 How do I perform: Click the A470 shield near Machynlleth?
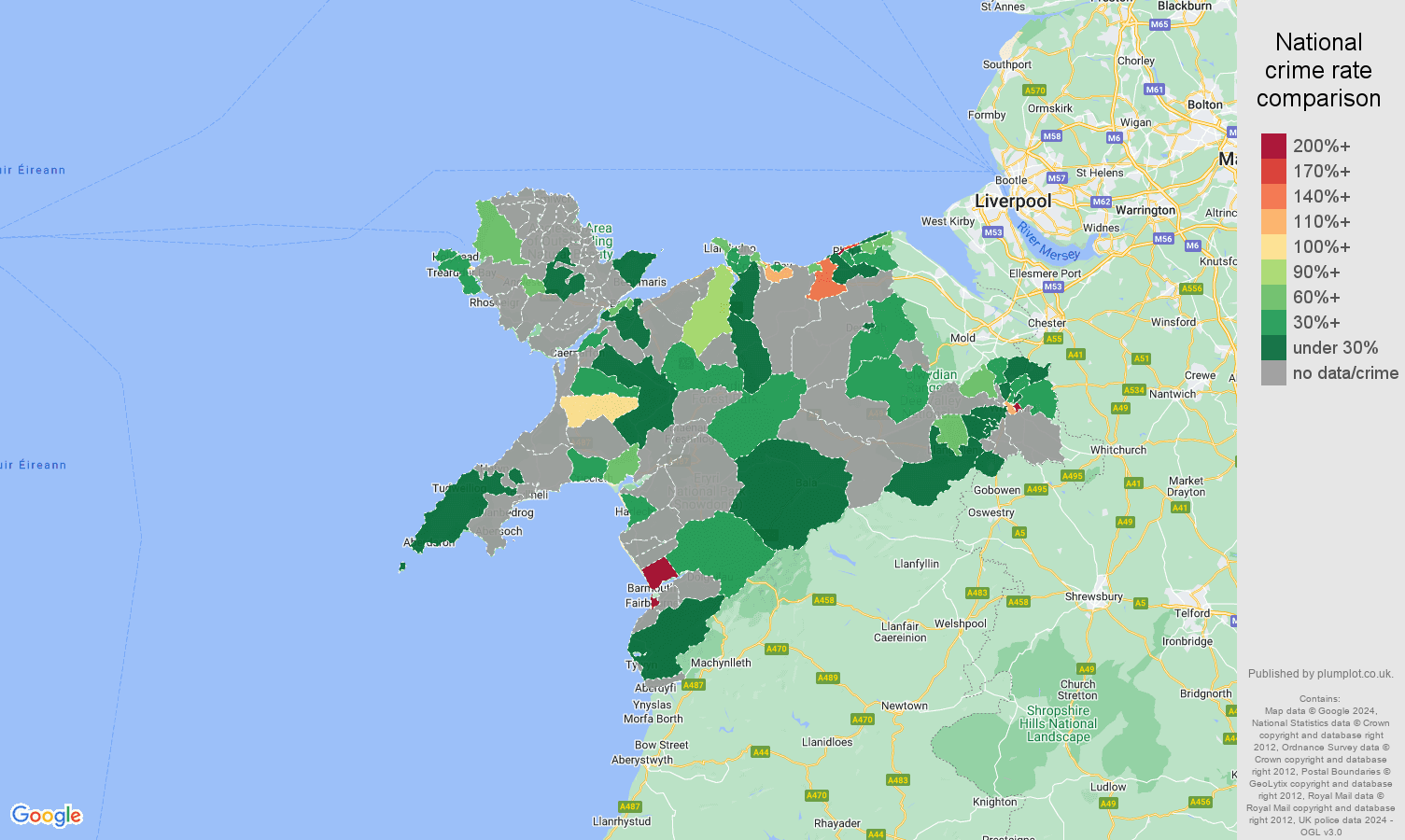777,649
